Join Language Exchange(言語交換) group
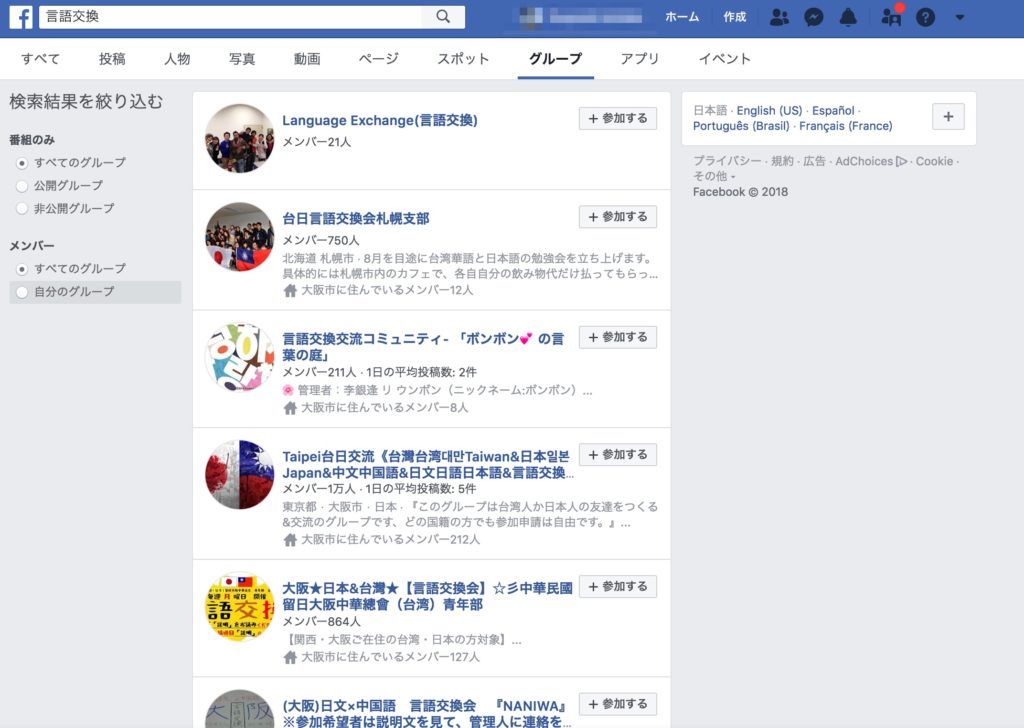 click(x=618, y=119)
